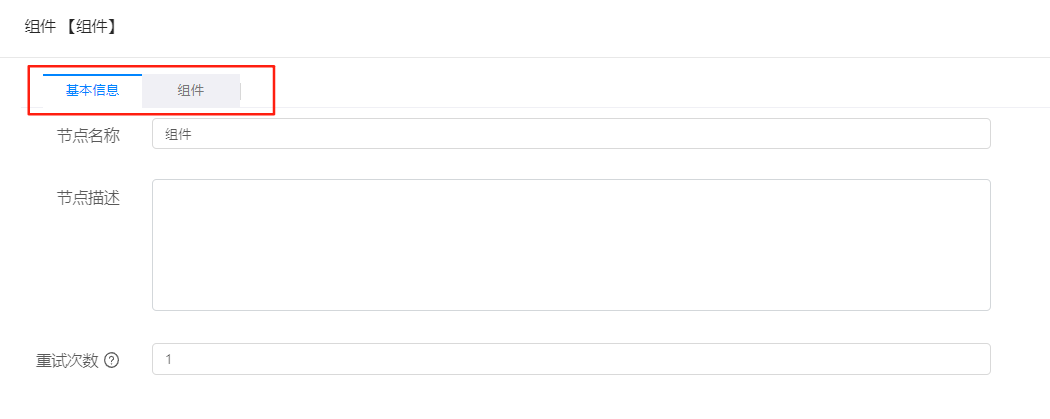Click the first line of 节点描述 textarea
Image resolution: width=1050 pixels, height=419 pixels.
click(x=571, y=192)
